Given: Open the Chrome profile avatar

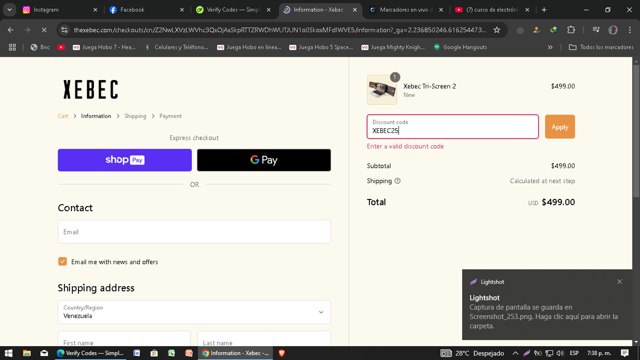Looking at the screenshot, I should pos(613,30).
